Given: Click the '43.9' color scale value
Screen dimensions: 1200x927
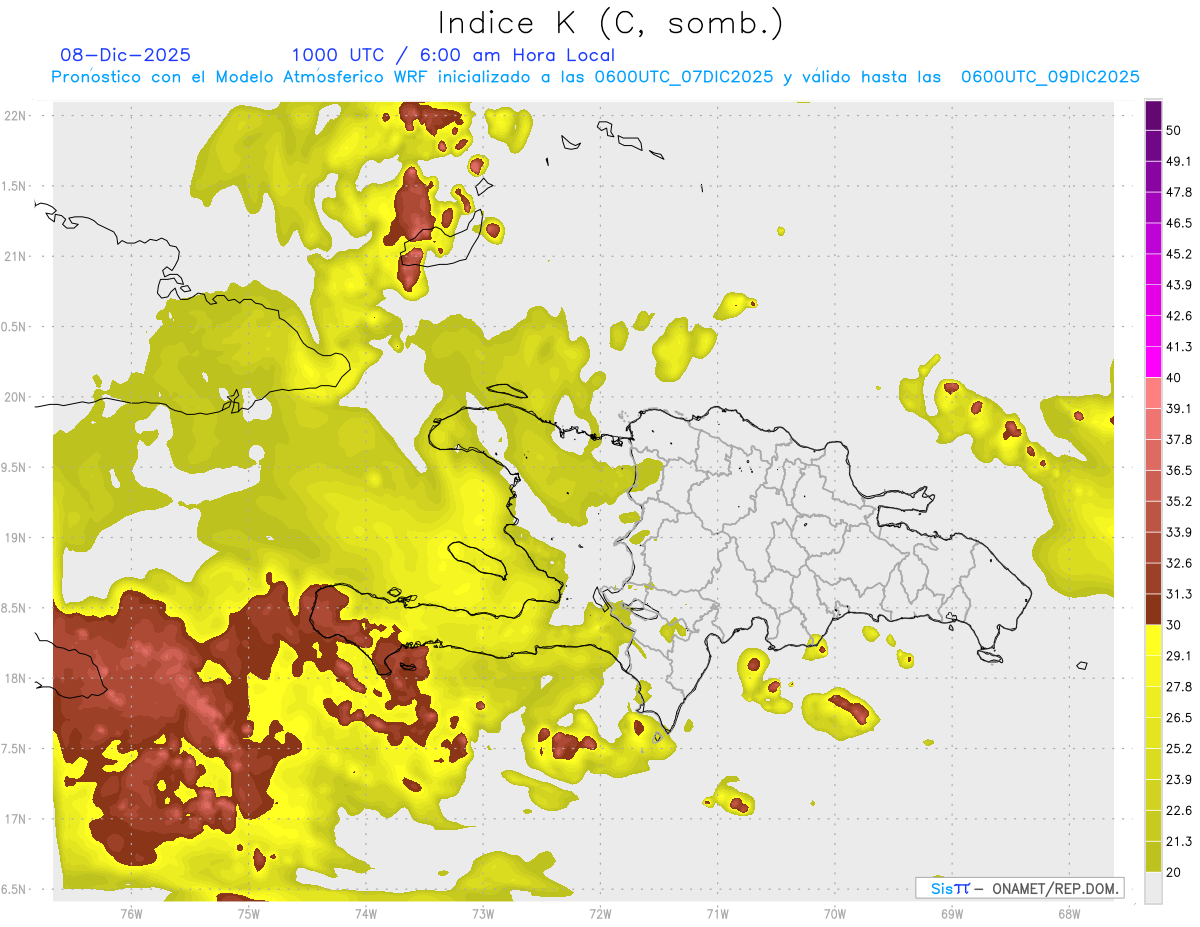Looking at the screenshot, I should tap(1179, 286).
